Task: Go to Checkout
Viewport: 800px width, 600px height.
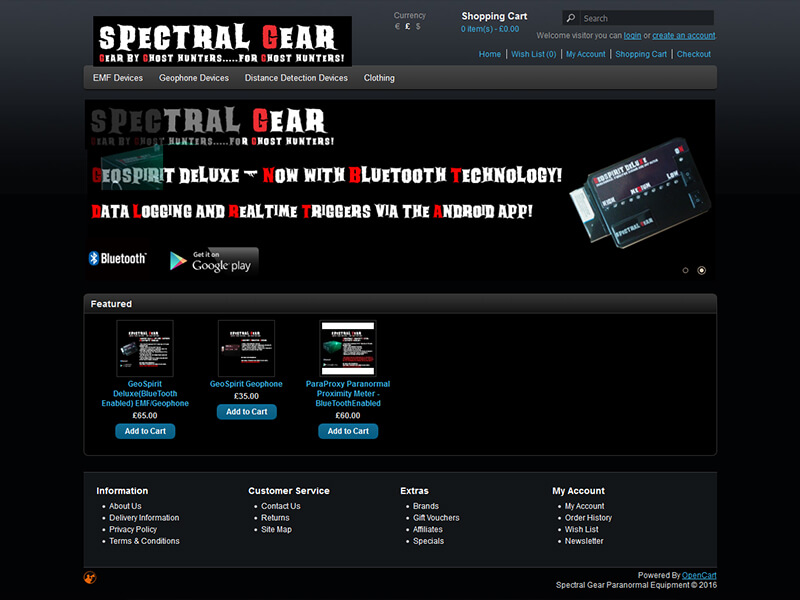Action: [694, 54]
